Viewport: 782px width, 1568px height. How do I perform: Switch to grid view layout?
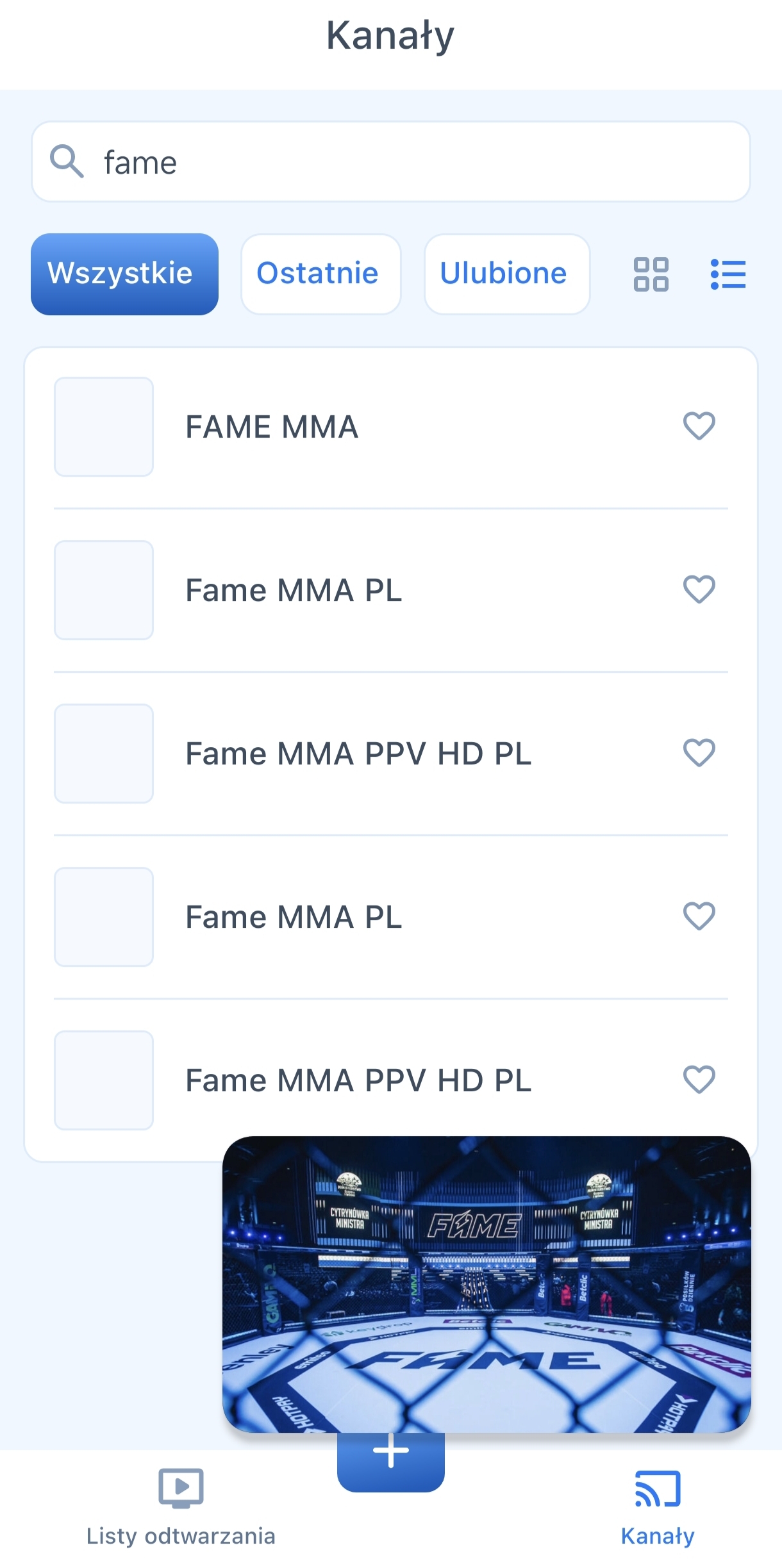click(651, 274)
